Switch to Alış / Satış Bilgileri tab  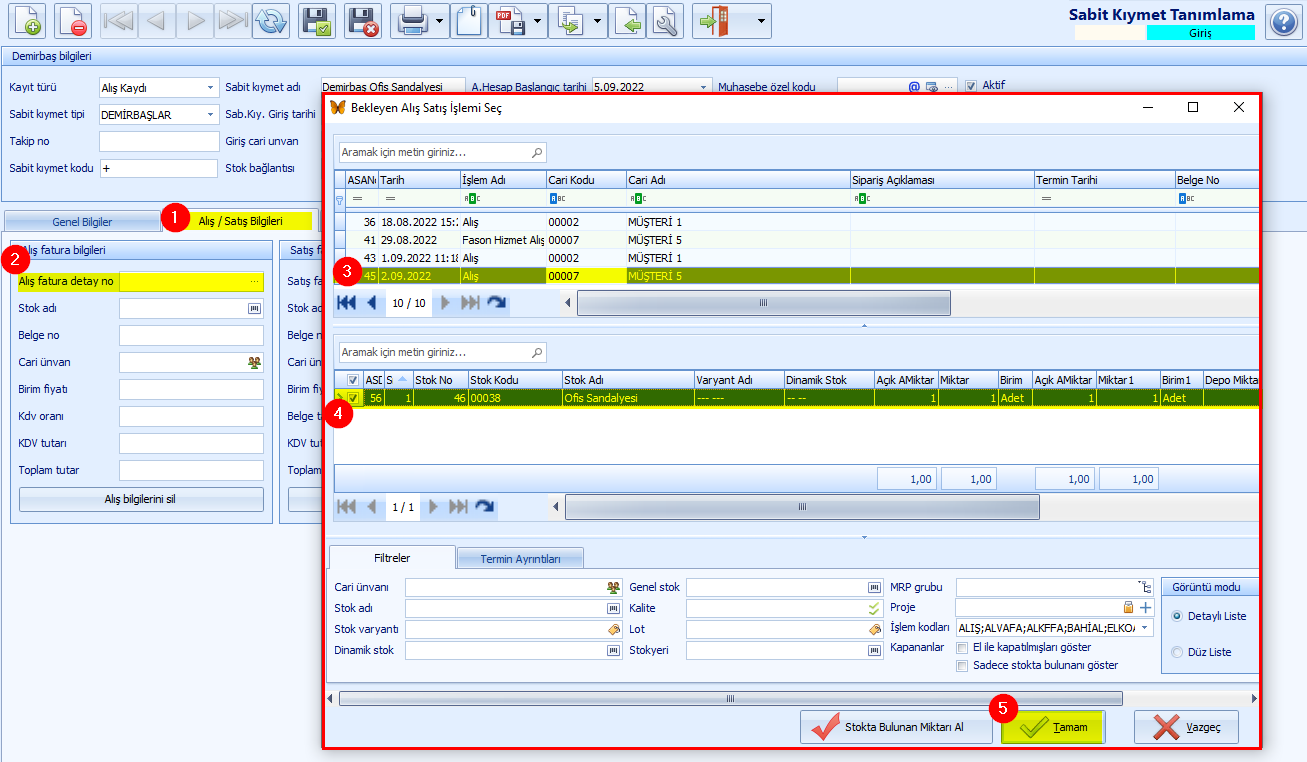(240, 221)
